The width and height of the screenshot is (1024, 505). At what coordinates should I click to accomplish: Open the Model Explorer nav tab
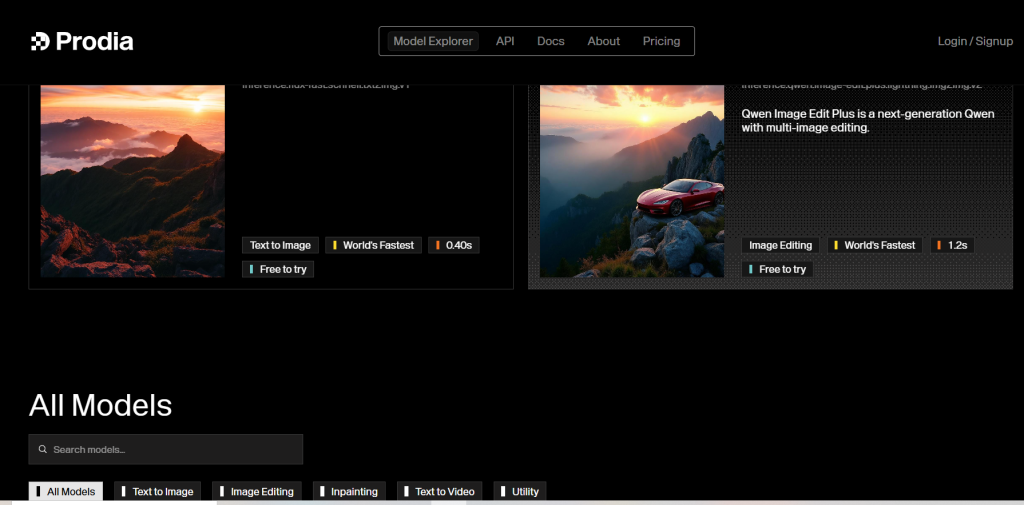(x=433, y=41)
